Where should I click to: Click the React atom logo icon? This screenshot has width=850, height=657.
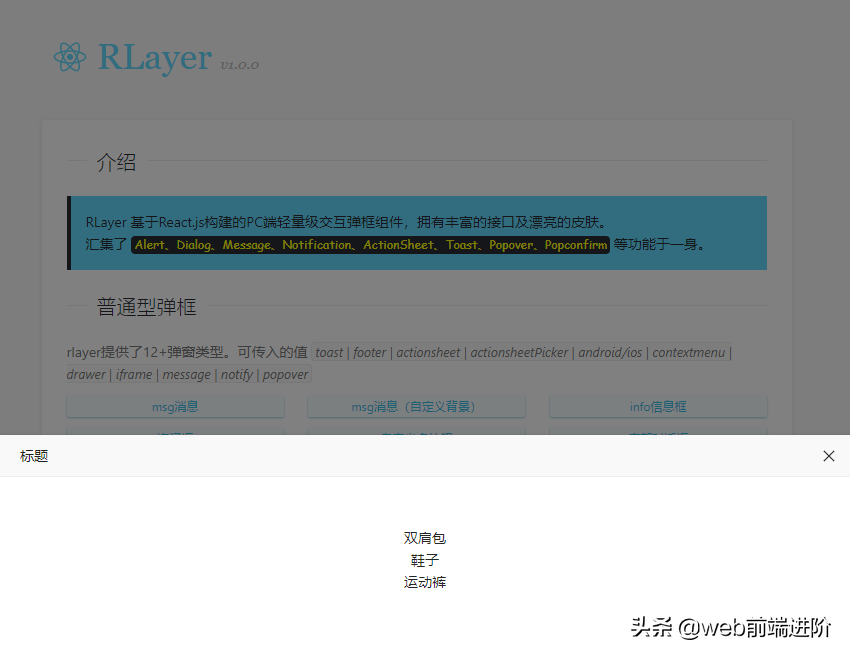(x=68, y=58)
